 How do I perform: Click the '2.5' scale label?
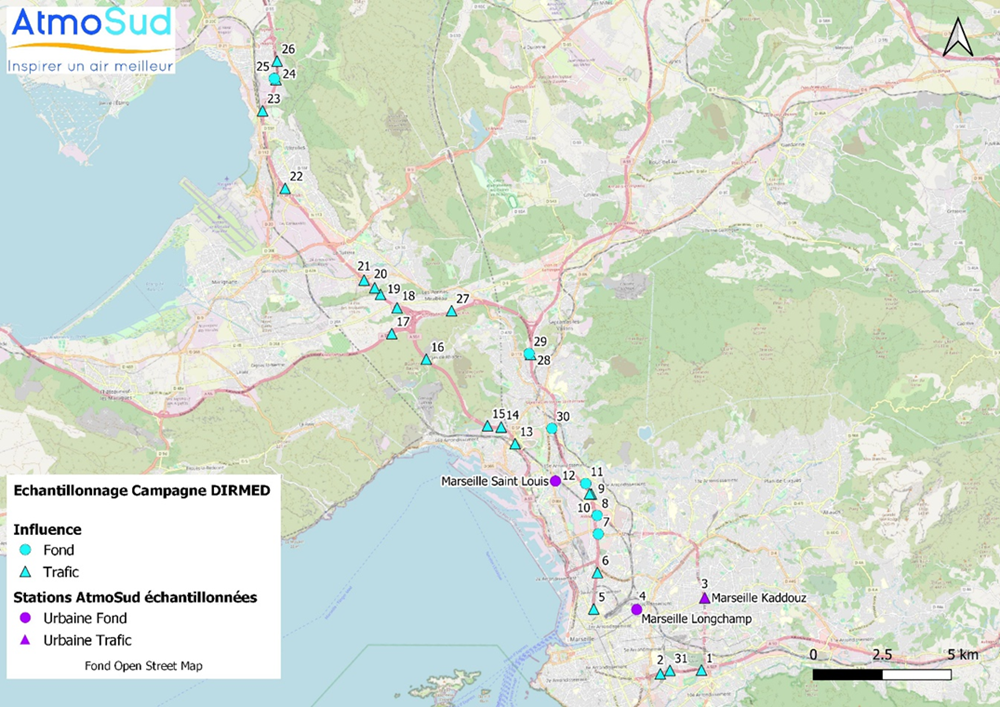(882, 655)
